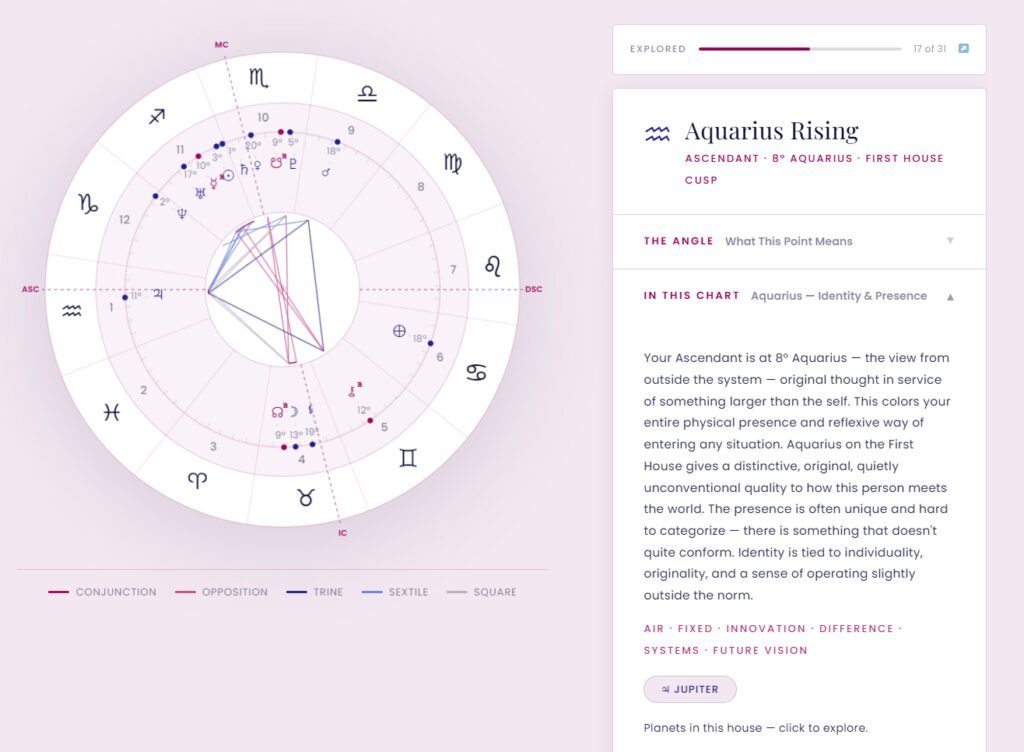Click the Scorpio glyph on the zodiac wheel
This screenshot has height=752, width=1024.
(258, 75)
